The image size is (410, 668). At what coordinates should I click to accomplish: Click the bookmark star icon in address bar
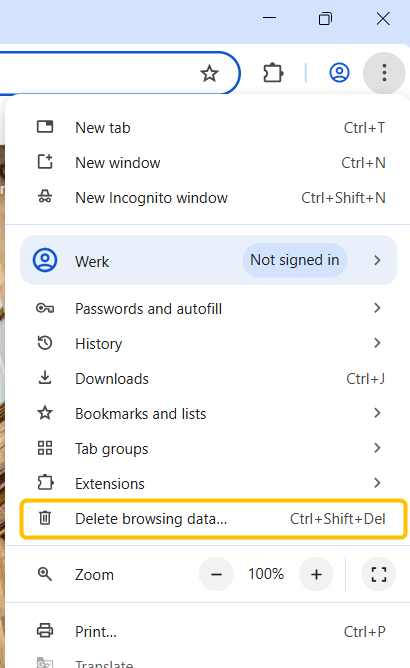click(209, 73)
